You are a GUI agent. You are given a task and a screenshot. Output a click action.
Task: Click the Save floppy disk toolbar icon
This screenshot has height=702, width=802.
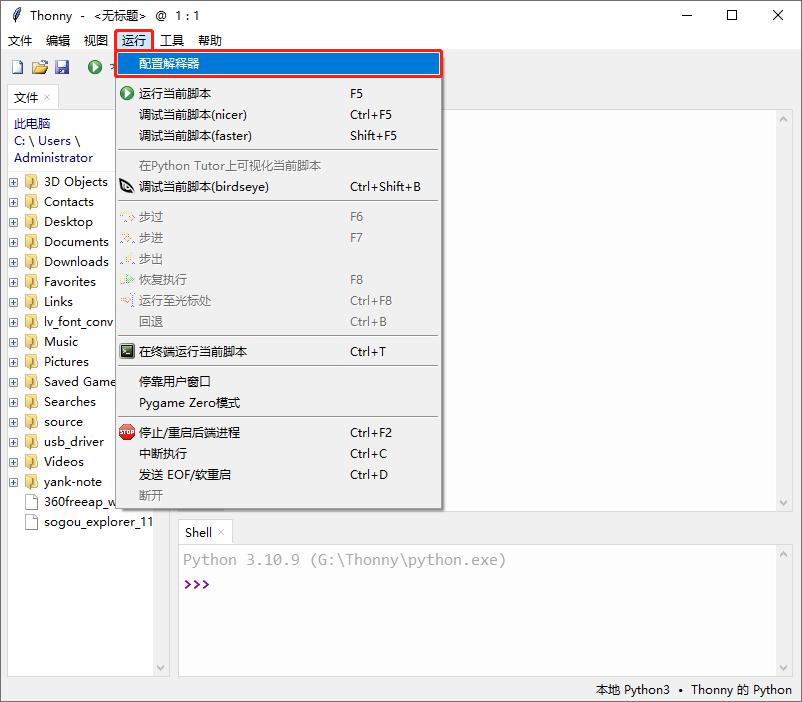tap(62, 67)
